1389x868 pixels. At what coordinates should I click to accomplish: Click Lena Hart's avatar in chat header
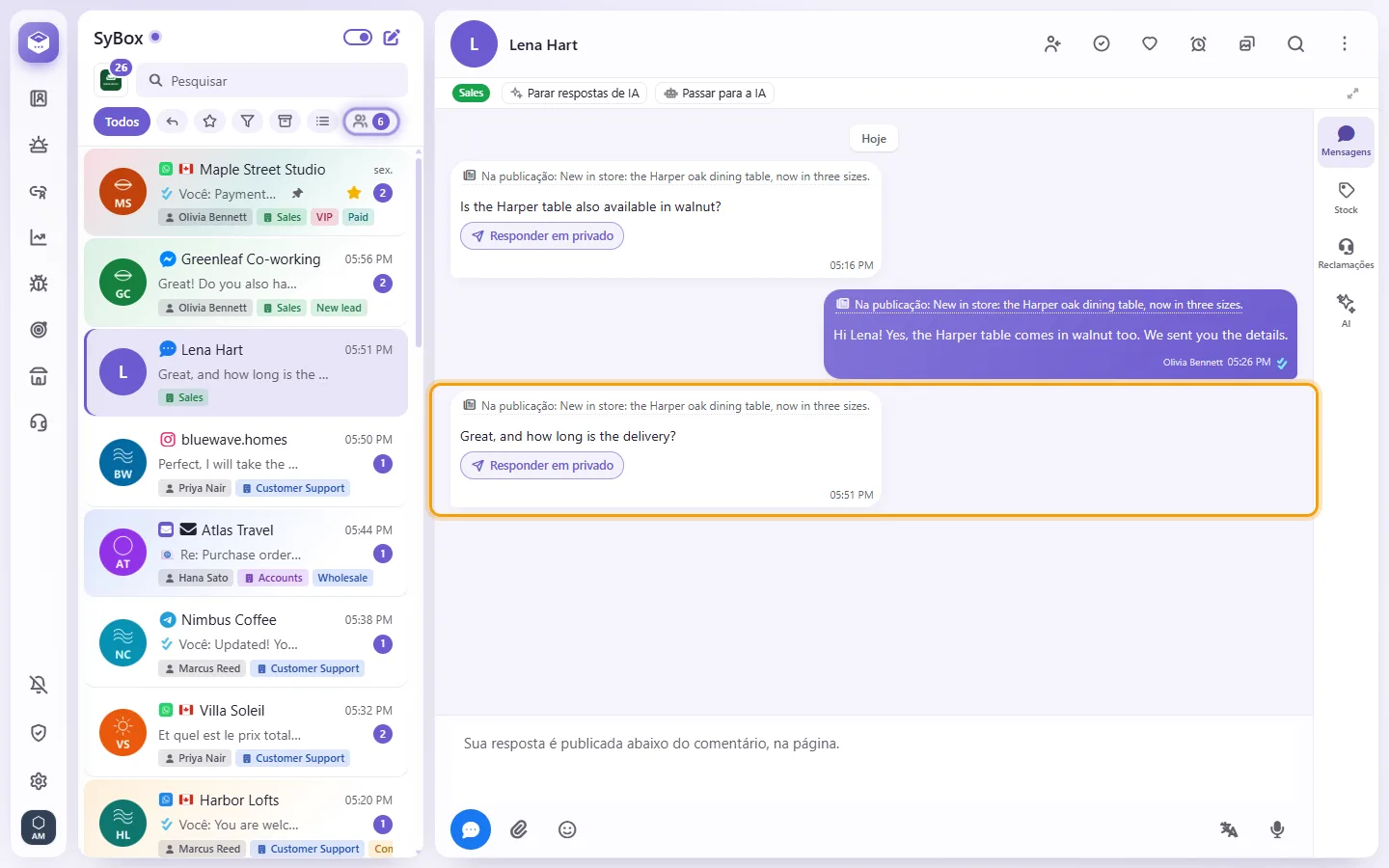[x=474, y=44]
